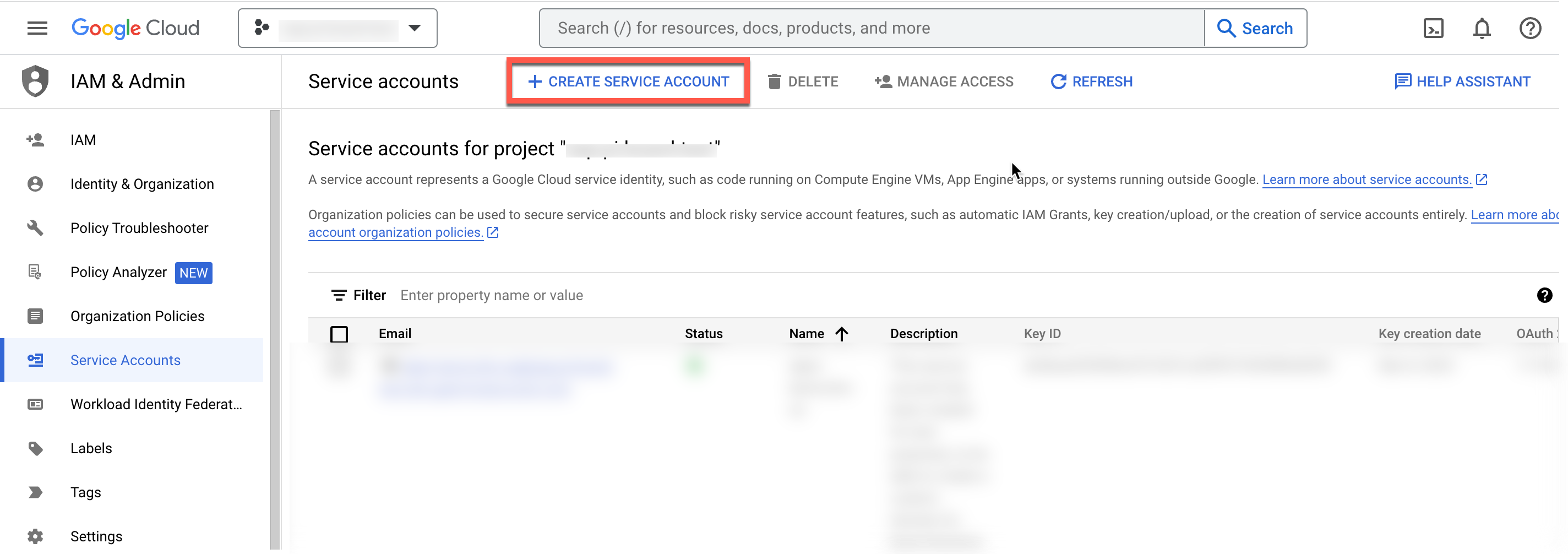The image size is (1568, 554).
Task: Open the notifications bell
Action: [x=1482, y=28]
